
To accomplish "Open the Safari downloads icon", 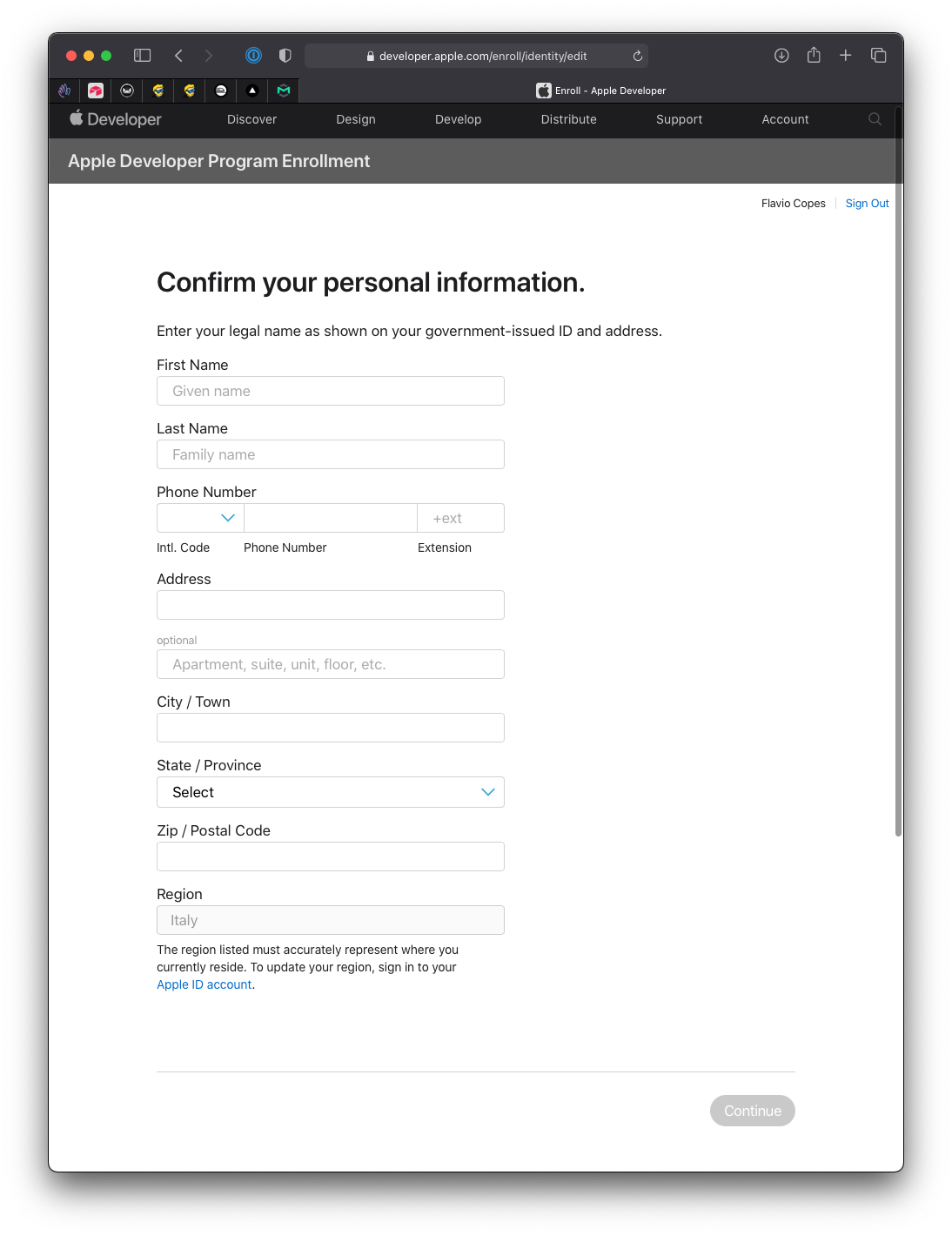I will point(781,56).
